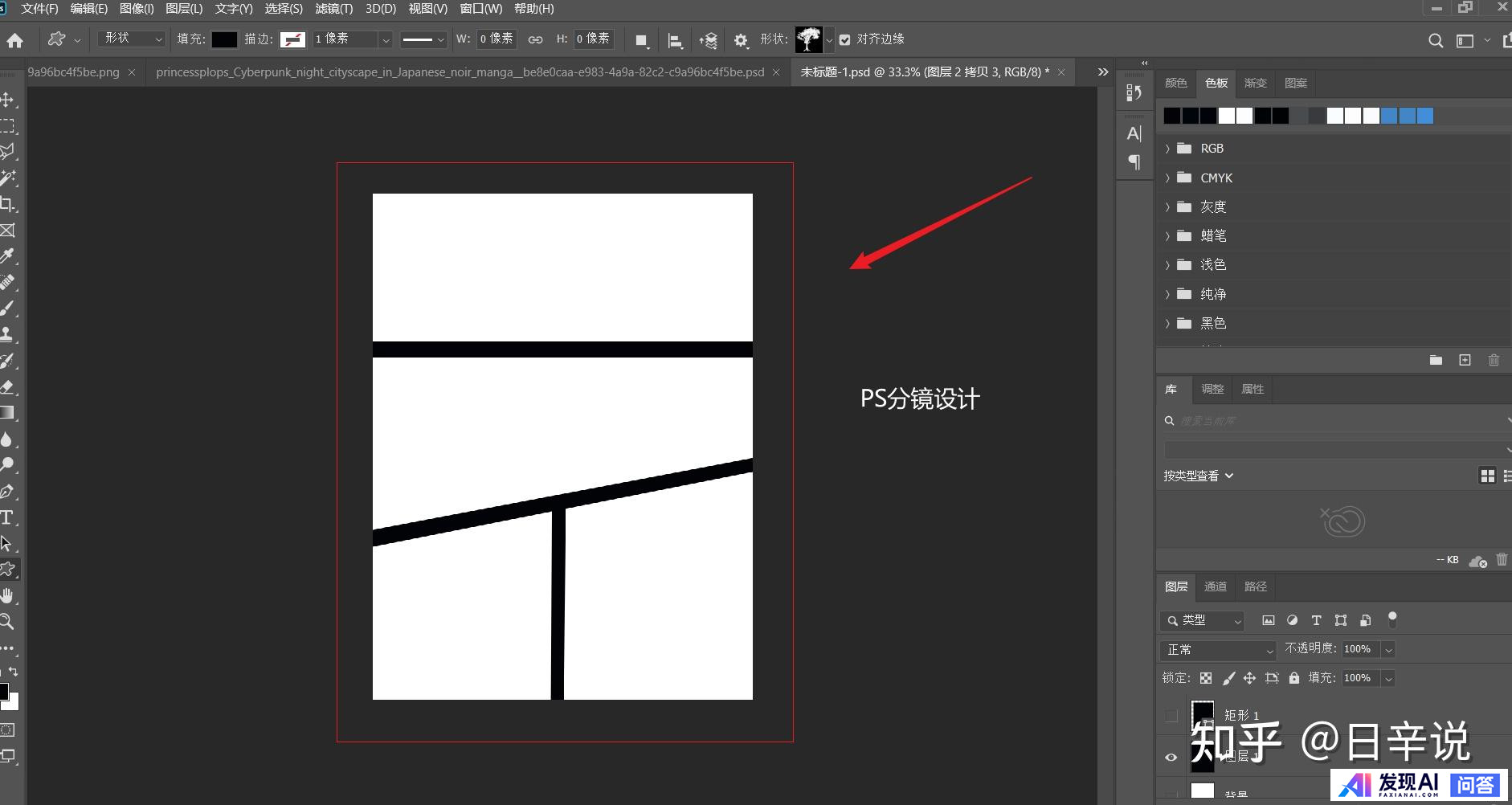The height and width of the screenshot is (805, 1512).
Task: Open the 正常 blend mode dropdown
Action: [1218, 649]
